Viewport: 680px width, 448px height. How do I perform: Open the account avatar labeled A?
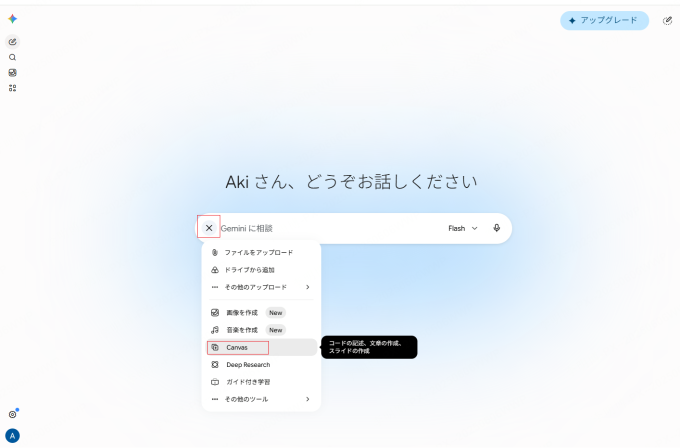tap(13, 435)
